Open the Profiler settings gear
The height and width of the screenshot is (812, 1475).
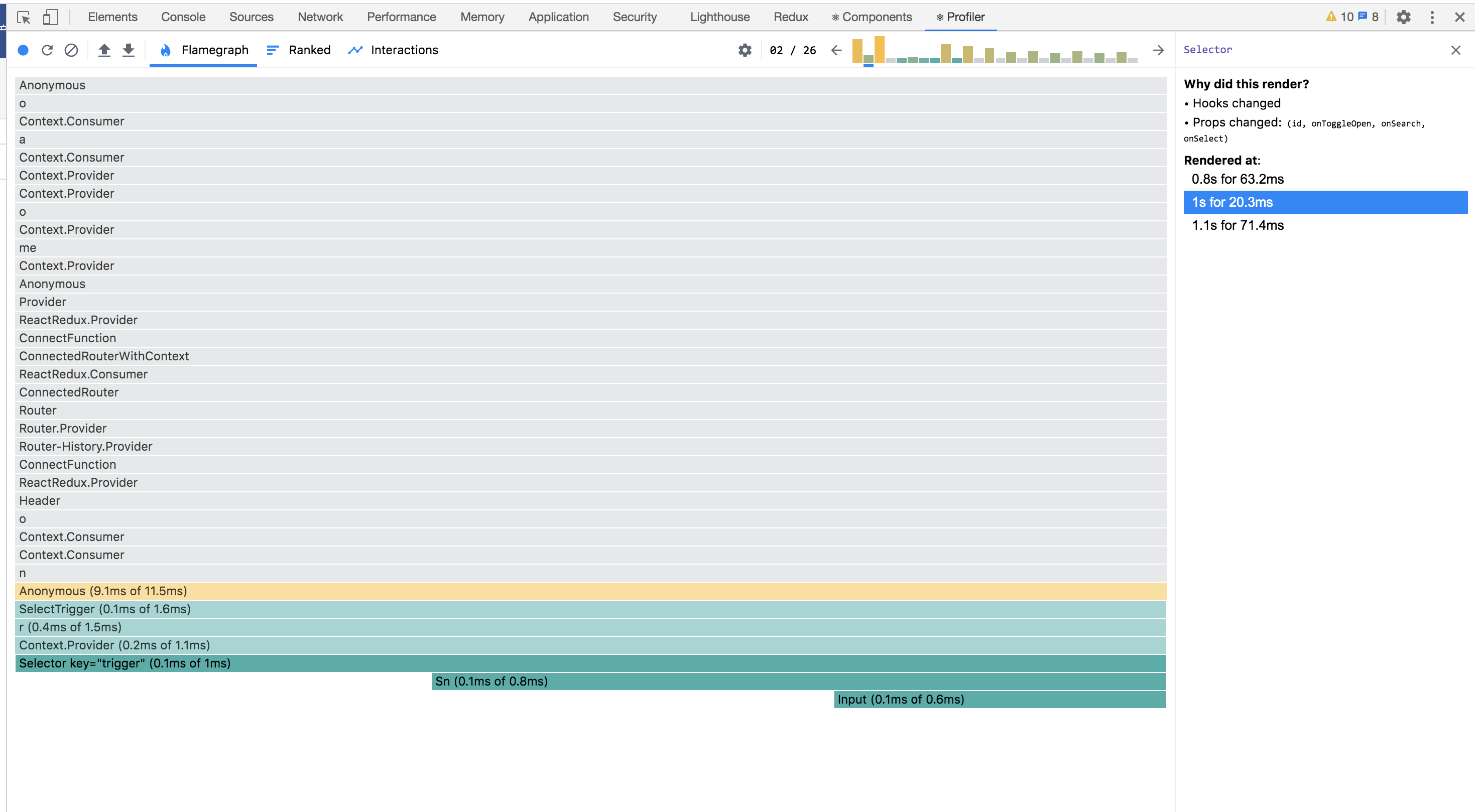pos(745,50)
